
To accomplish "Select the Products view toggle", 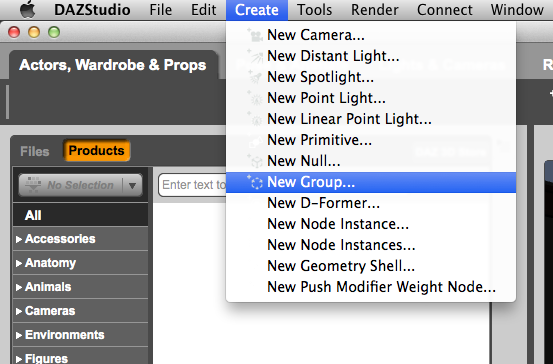I will [x=96, y=151].
